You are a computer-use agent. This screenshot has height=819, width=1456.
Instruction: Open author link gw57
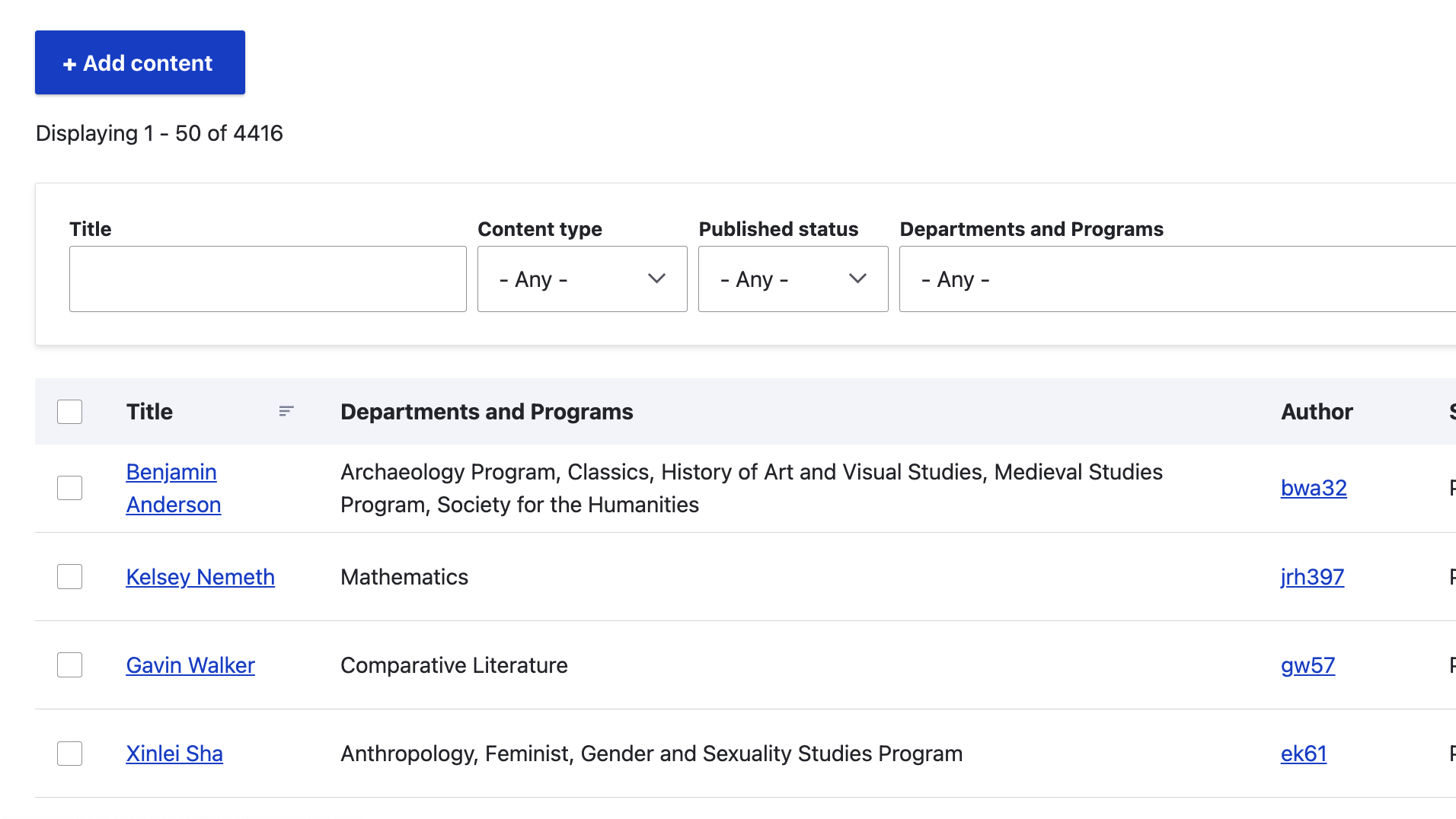[x=1308, y=665]
